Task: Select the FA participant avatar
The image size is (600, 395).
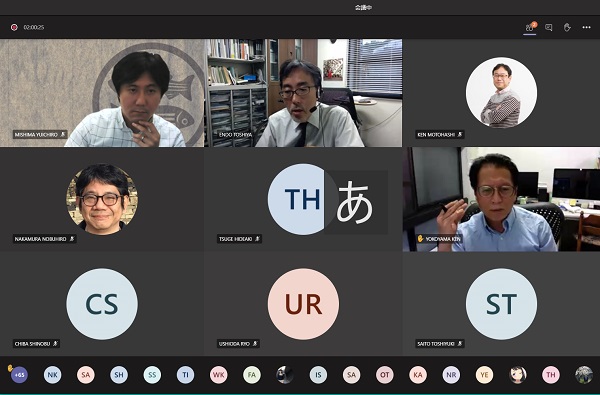Action: point(252,375)
